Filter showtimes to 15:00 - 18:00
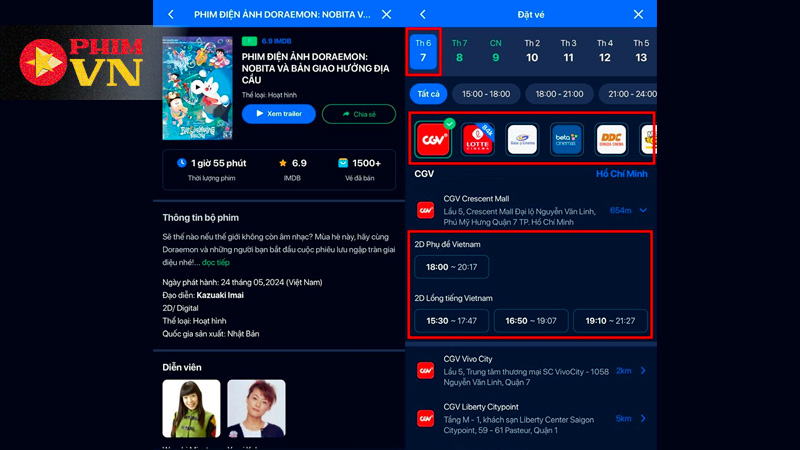Screen dimensions: 800x450 click(486, 94)
